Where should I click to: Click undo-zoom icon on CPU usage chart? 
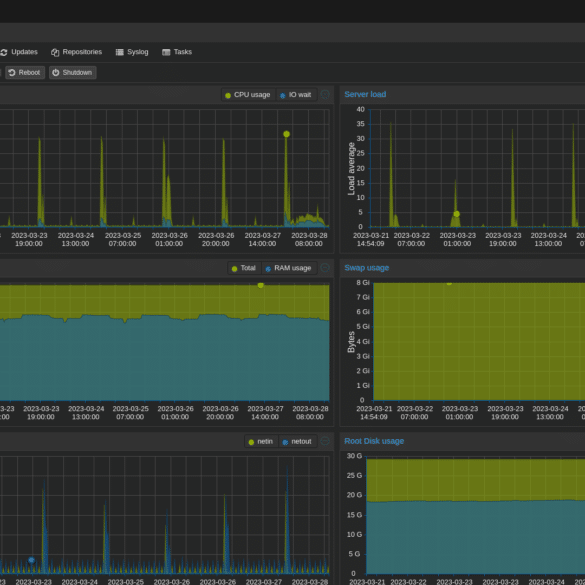pos(325,95)
